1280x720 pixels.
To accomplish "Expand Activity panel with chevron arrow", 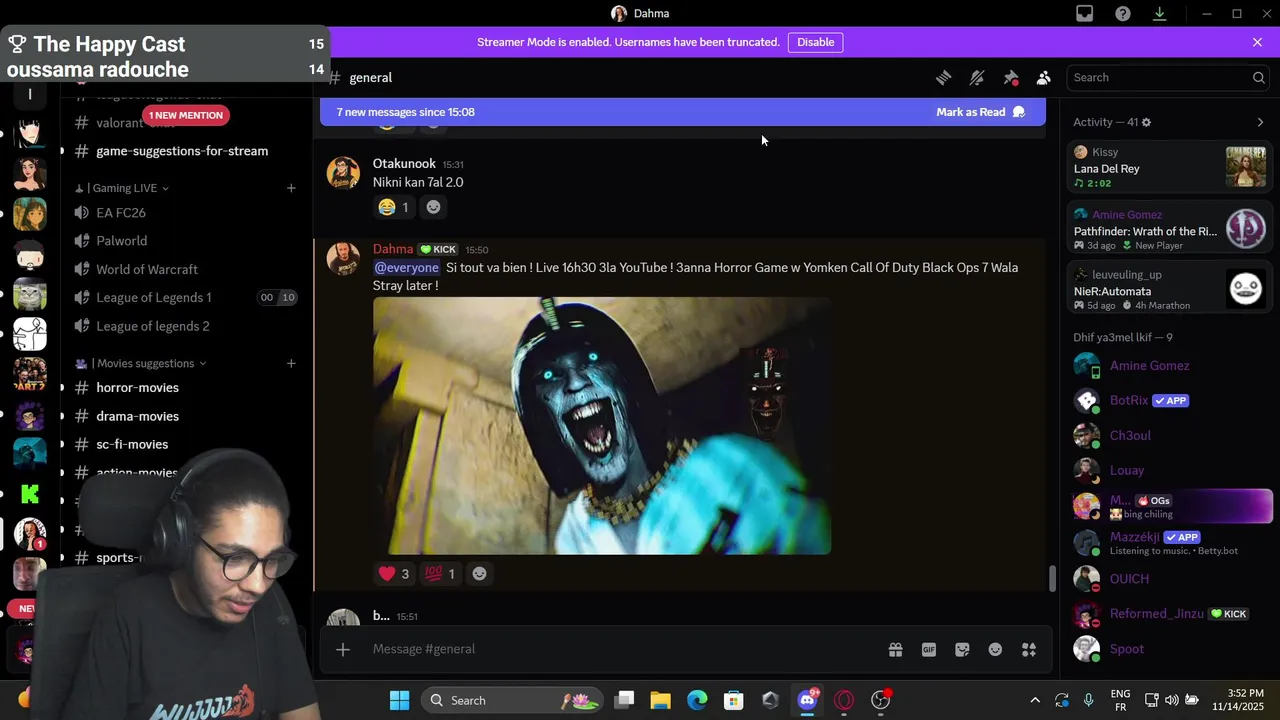I will coord(1260,122).
